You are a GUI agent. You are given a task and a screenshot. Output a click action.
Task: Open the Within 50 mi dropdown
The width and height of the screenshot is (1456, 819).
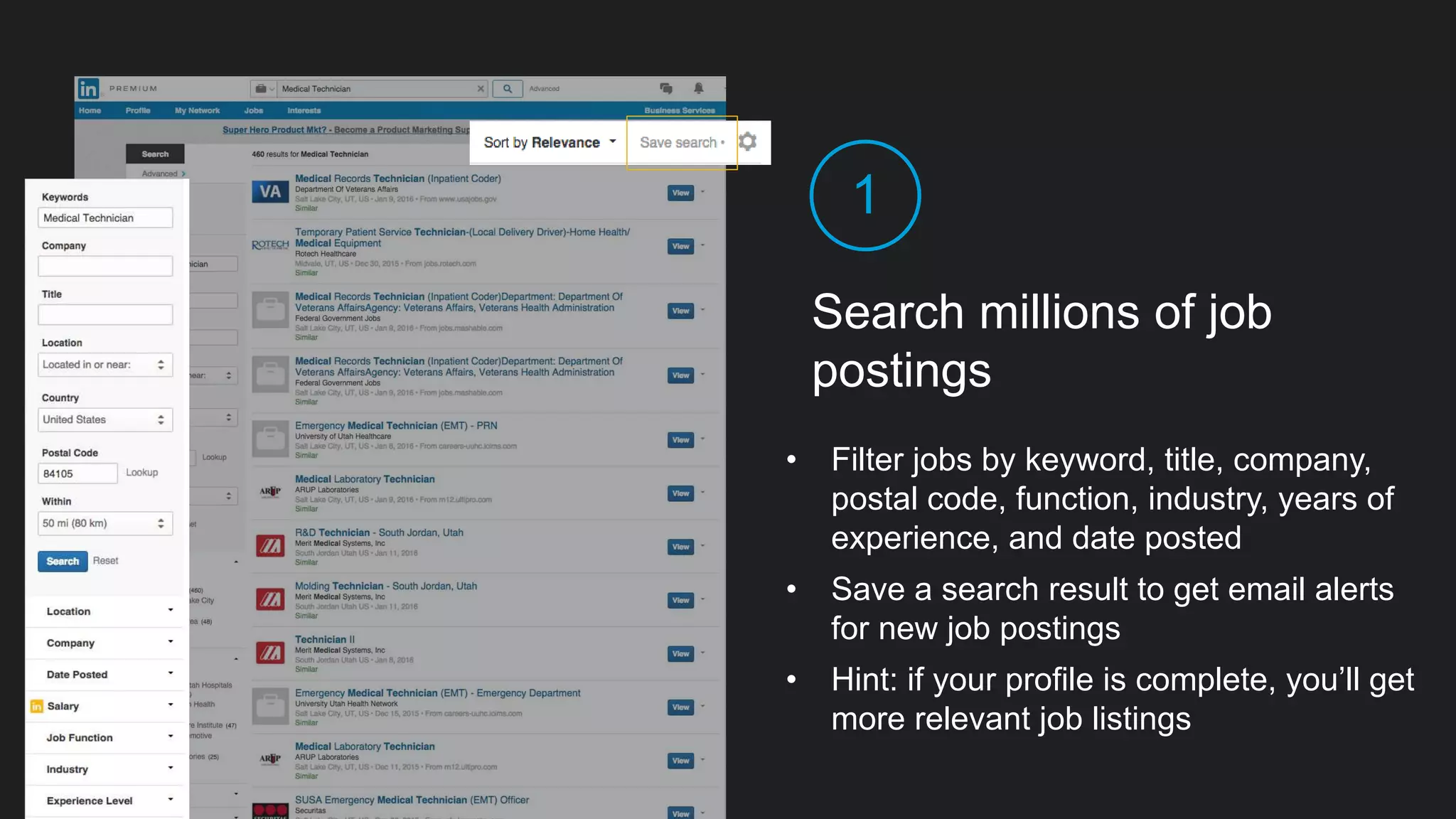pos(105,524)
